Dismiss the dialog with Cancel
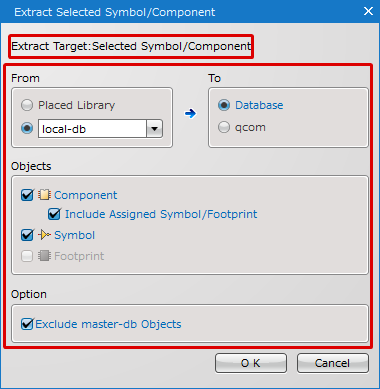The width and height of the screenshot is (380, 389). click(x=333, y=363)
